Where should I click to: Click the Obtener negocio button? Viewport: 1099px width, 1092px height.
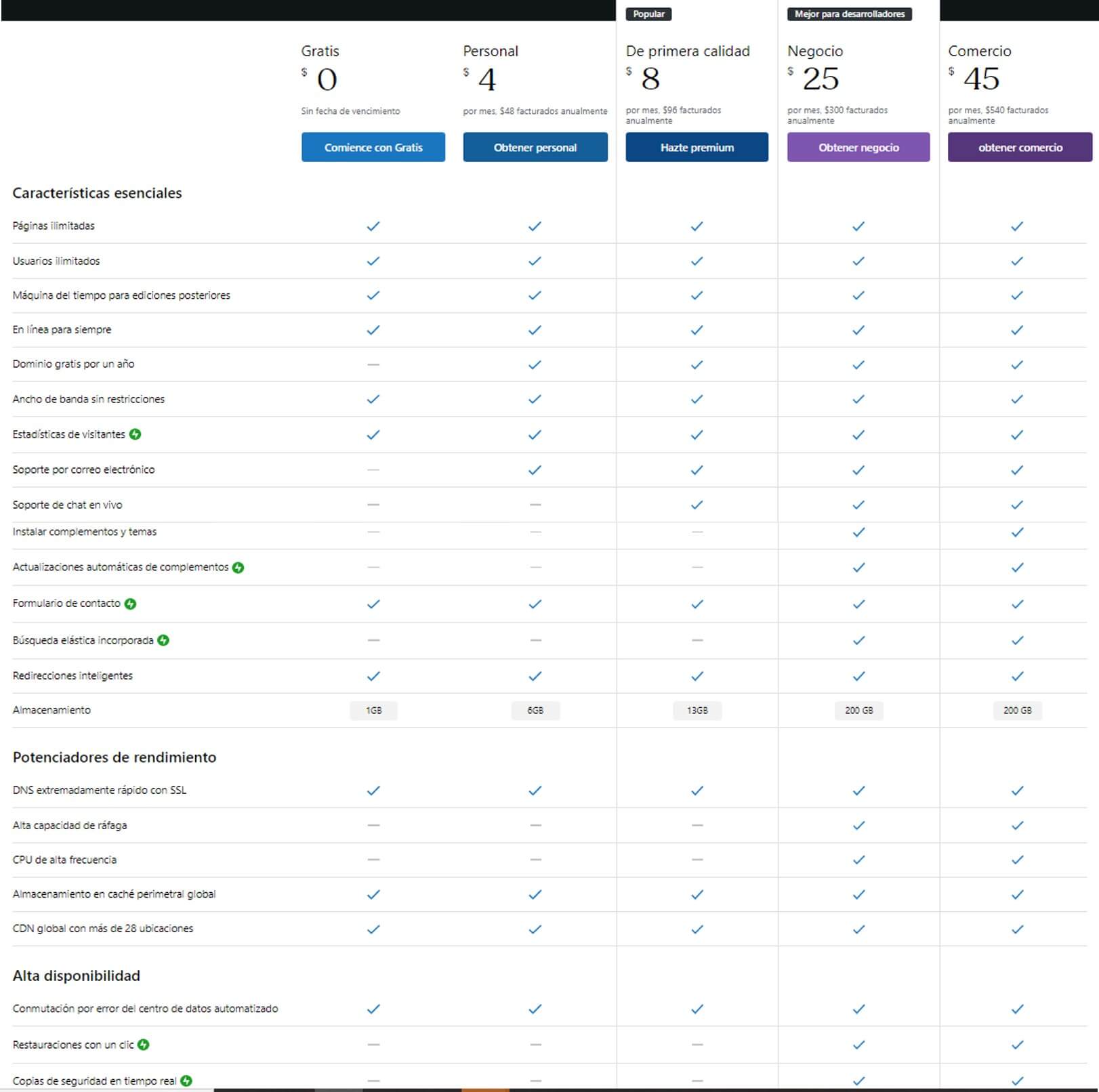click(858, 147)
